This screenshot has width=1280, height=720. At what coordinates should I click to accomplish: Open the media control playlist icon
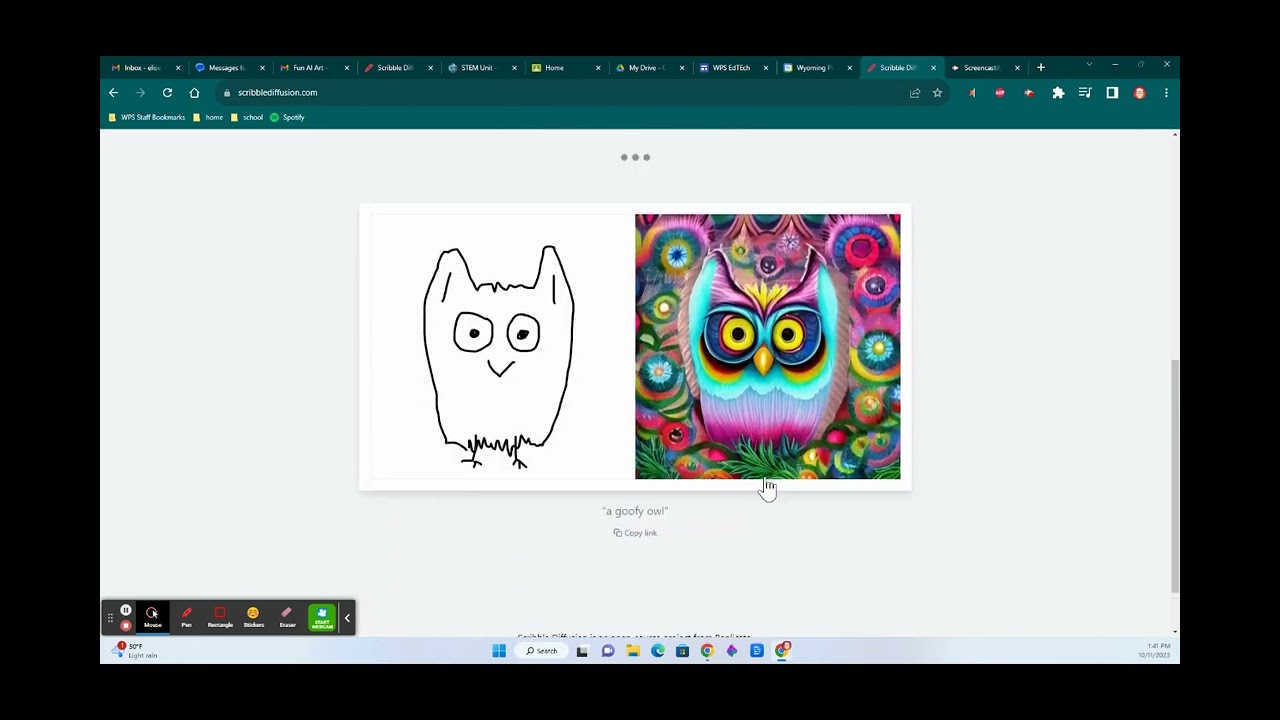tap(1085, 93)
